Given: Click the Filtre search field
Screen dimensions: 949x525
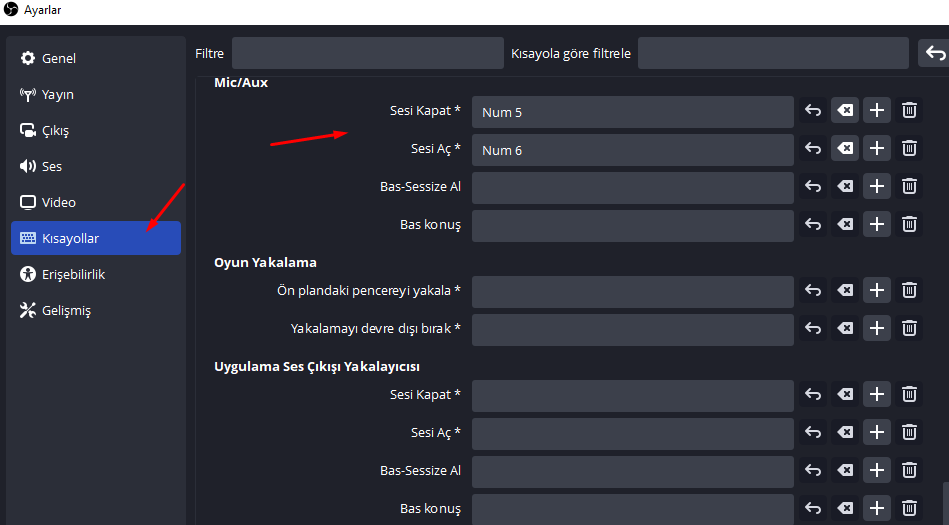Looking at the screenshot, I should (367, 53).
